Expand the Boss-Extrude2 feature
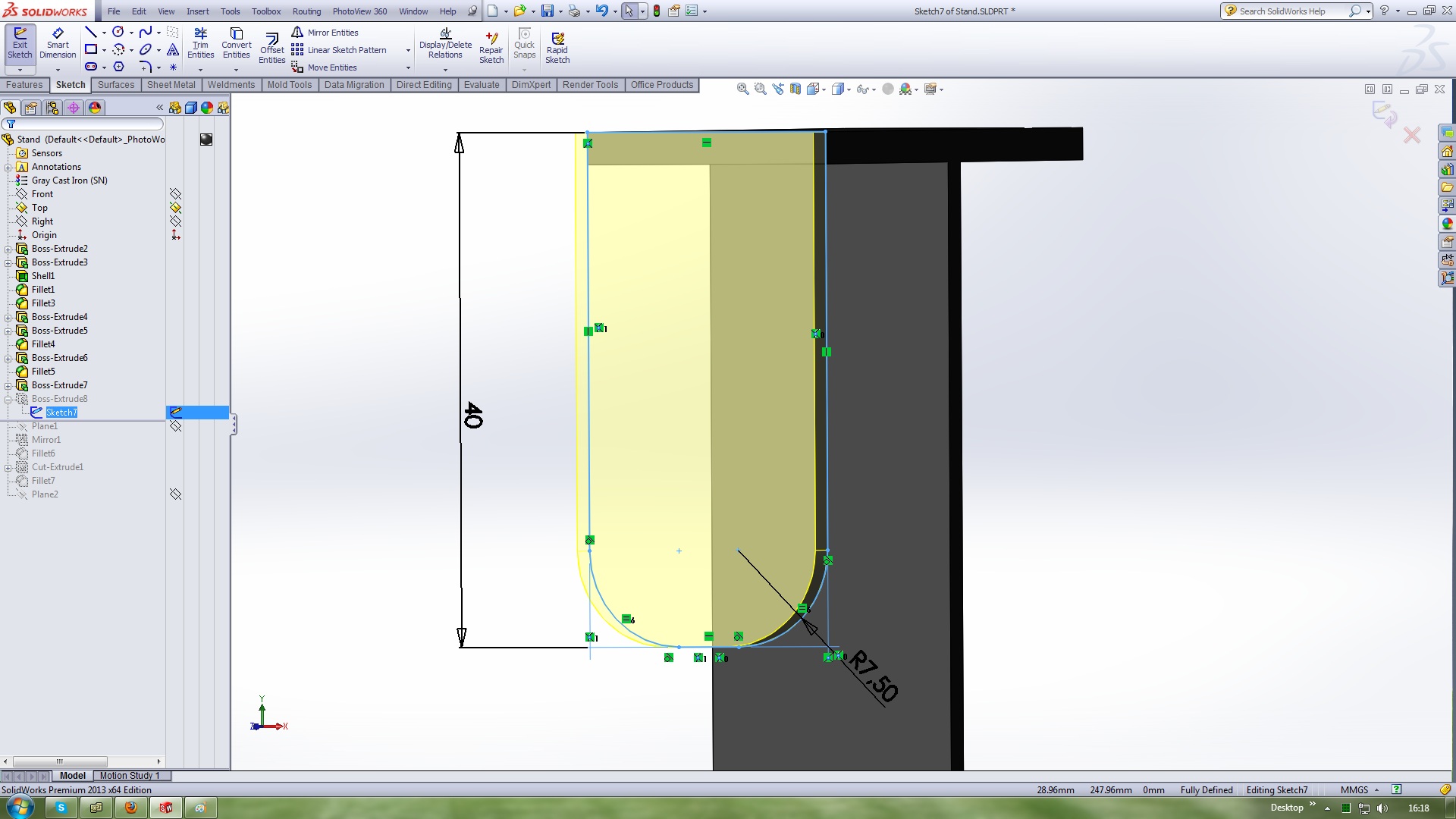Viewport: 1456px width, 819px height. (x=8, y=249)
